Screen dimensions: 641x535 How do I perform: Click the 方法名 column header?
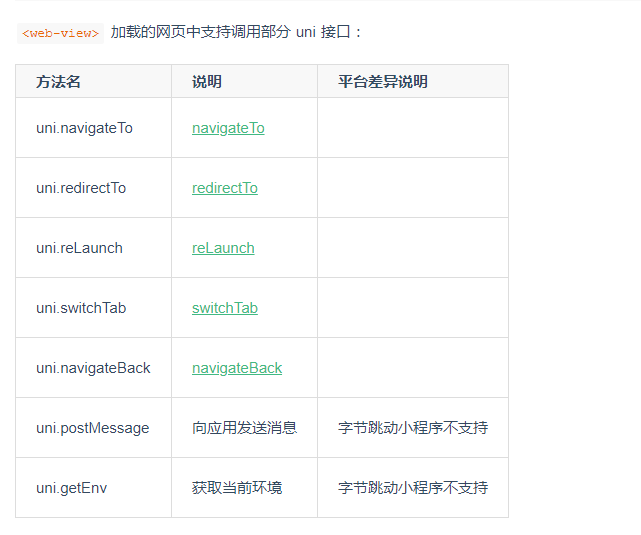(x=94, y=81)
